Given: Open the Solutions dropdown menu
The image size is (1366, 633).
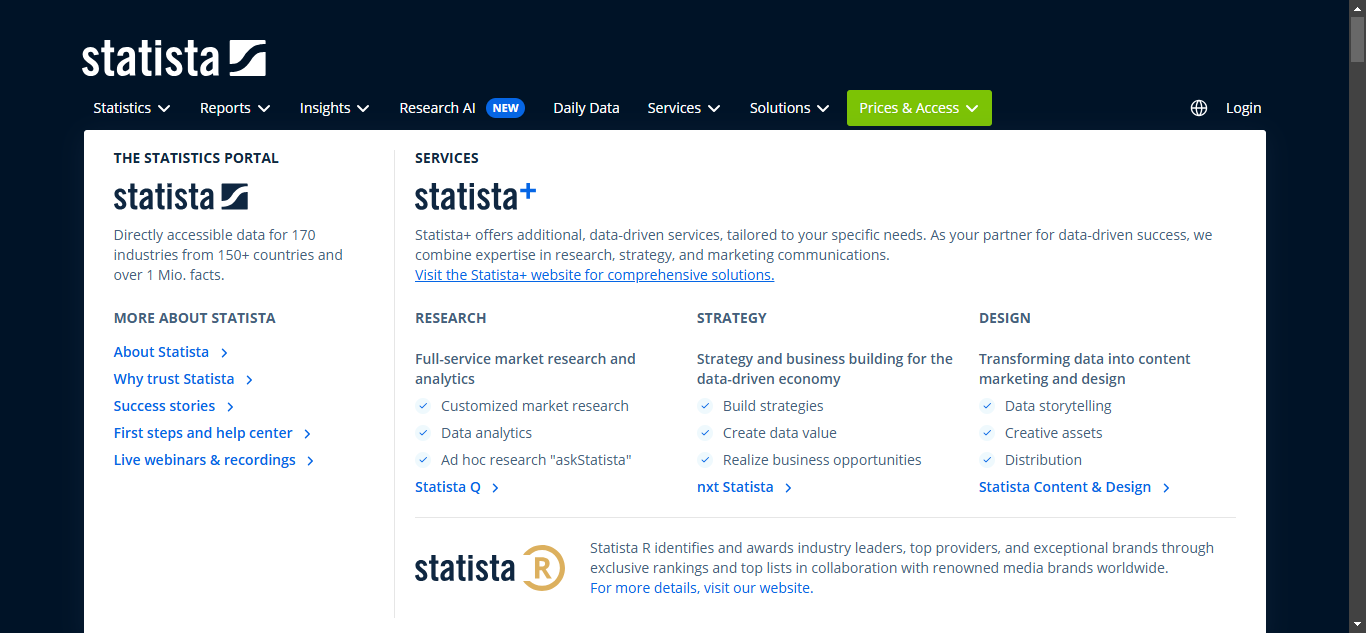Looking at the screenshot, I should [x=790, y=108].
